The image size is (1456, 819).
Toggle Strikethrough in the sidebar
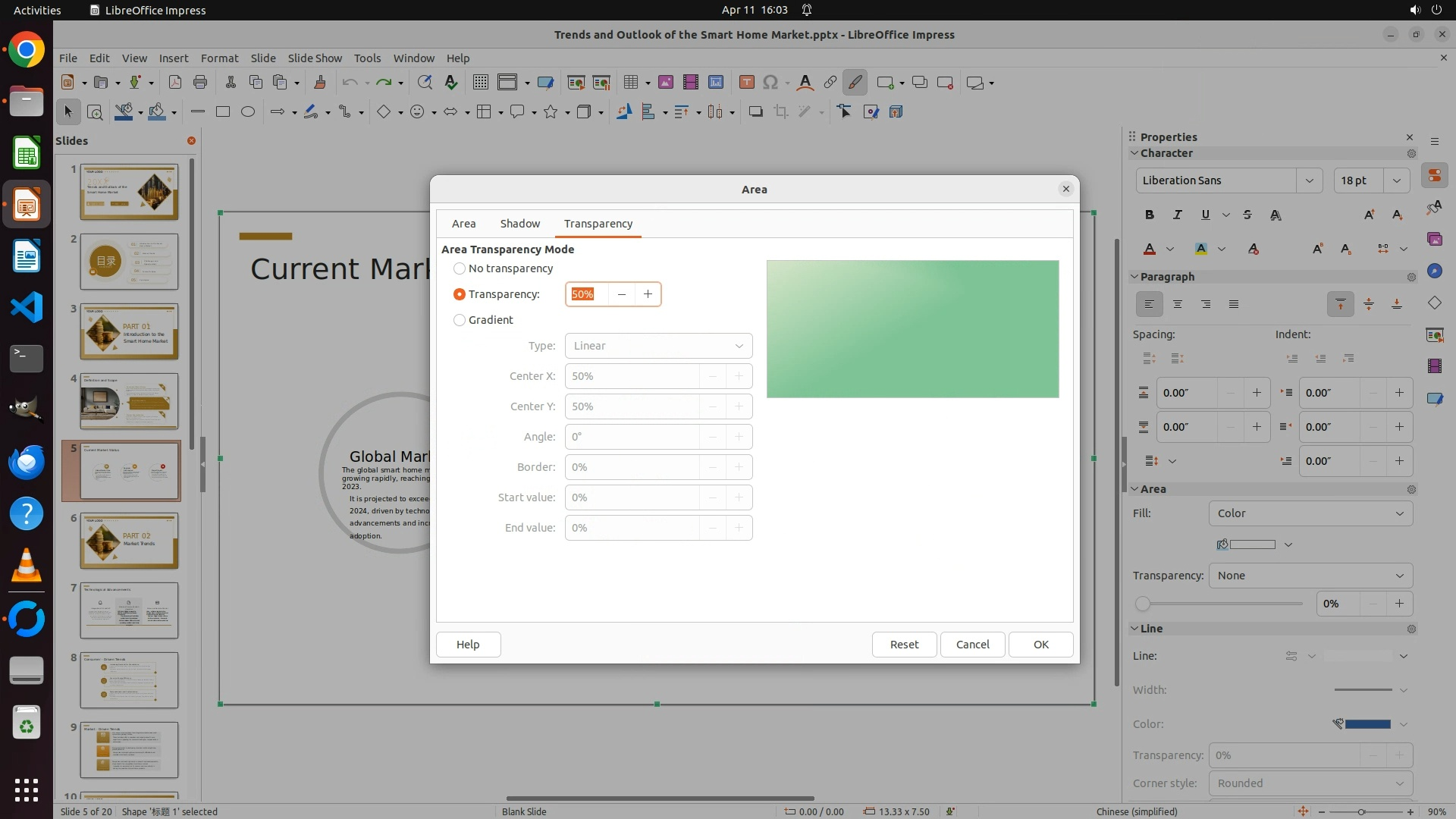tap(1247, 215)
